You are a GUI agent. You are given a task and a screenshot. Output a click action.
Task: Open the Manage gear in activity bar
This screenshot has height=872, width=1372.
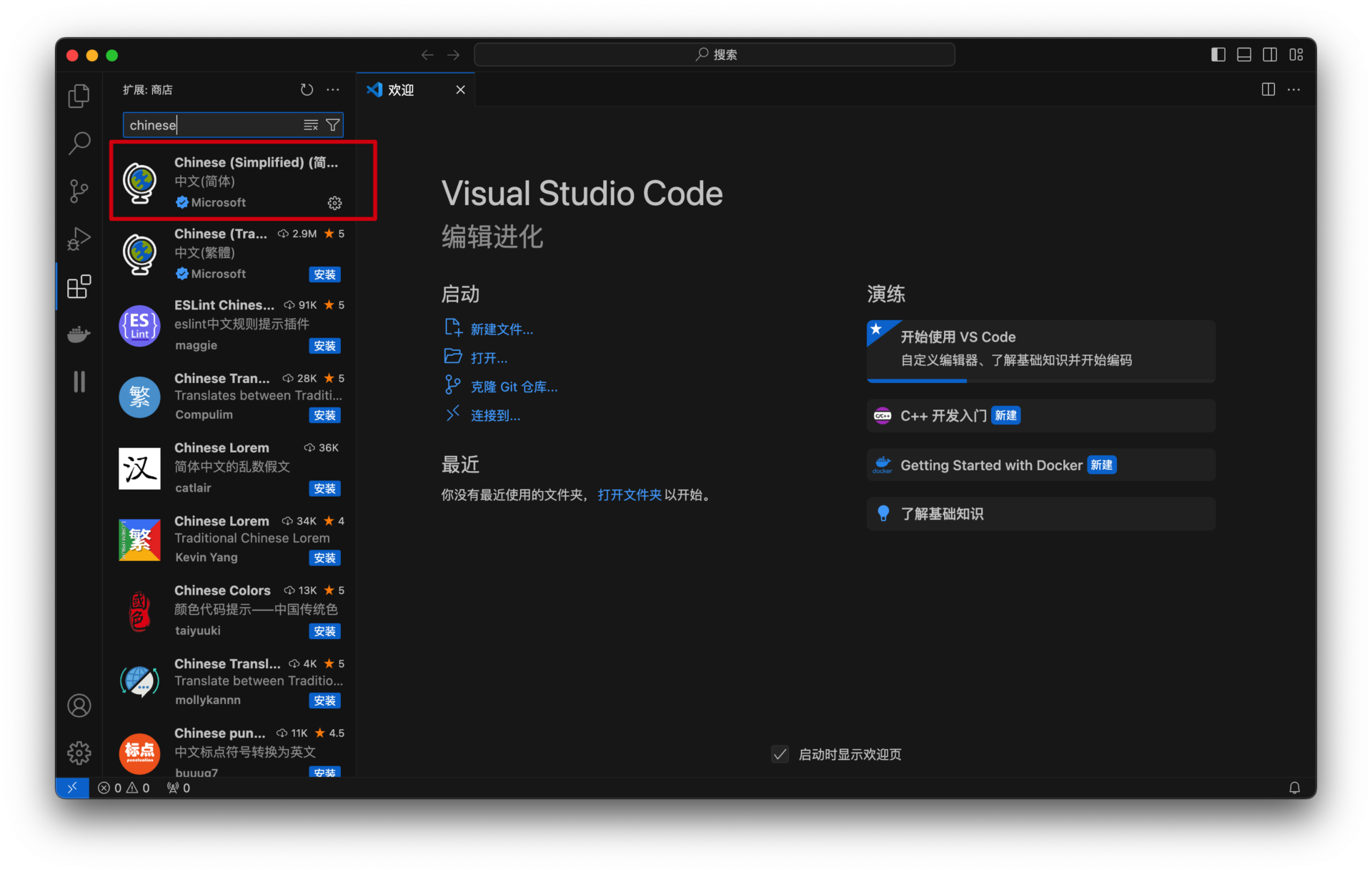point(79,753)
